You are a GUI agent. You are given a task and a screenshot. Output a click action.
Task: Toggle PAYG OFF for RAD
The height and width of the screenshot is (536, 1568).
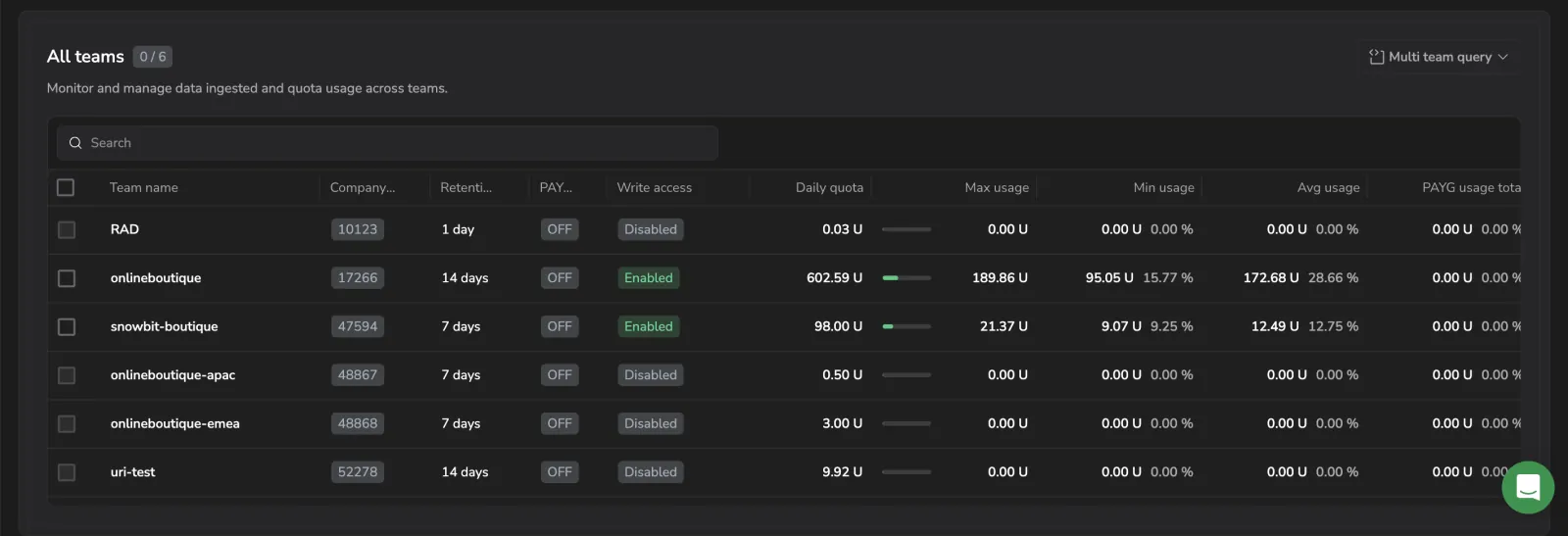[560, 229]
